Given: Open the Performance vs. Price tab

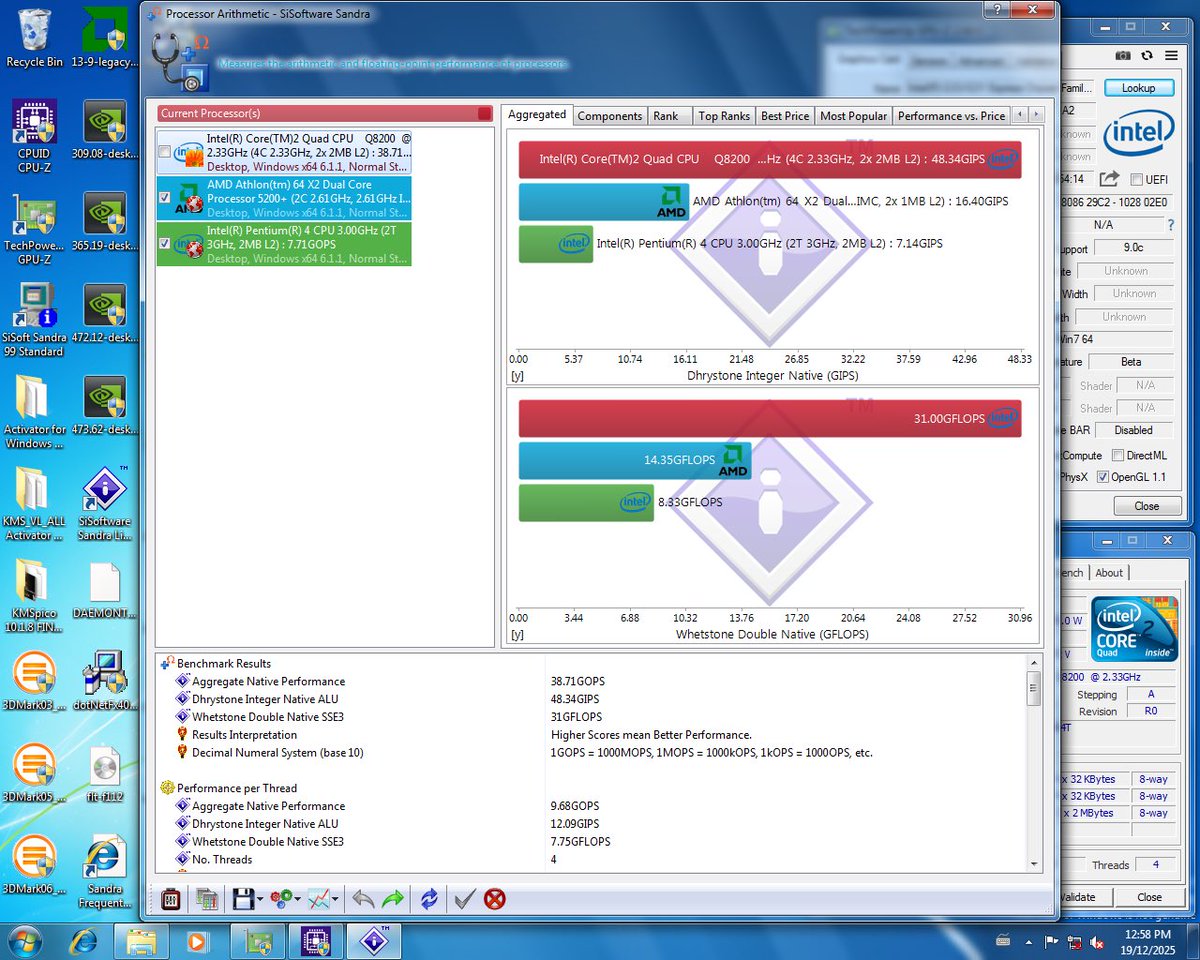Looking at the screenshot, I should point(951,116).
